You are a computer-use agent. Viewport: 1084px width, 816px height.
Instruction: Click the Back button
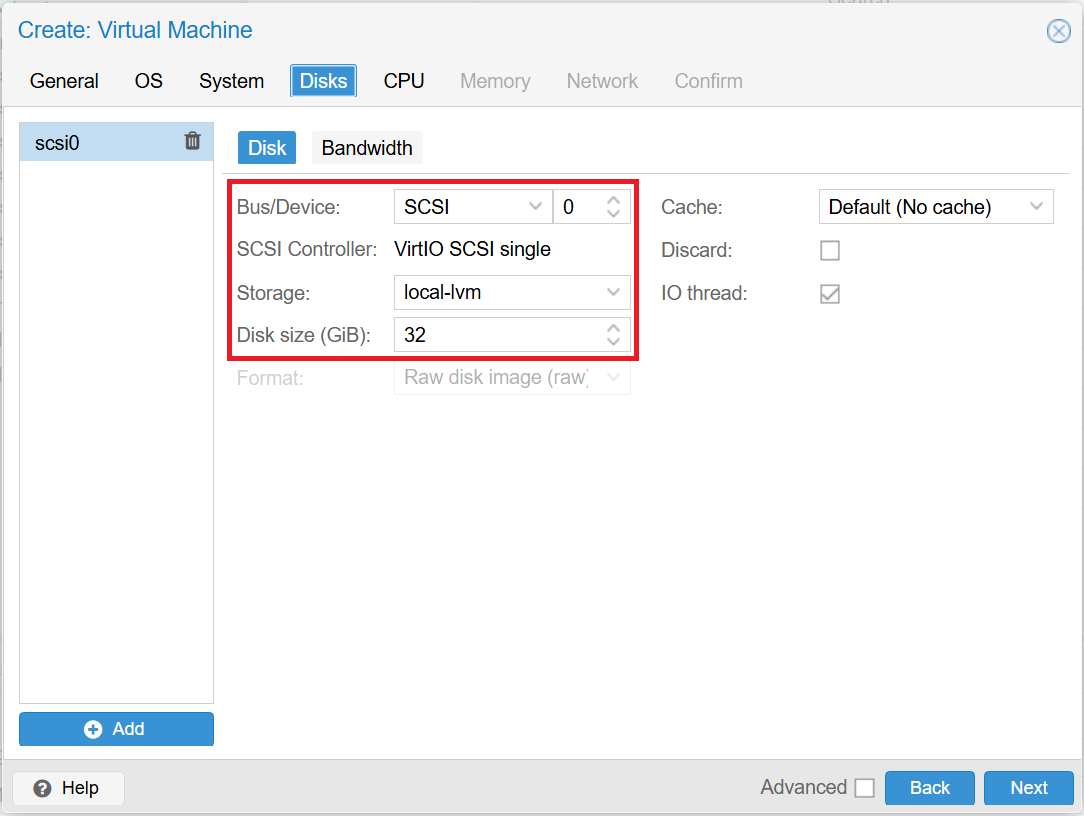[x=929, y=788]
